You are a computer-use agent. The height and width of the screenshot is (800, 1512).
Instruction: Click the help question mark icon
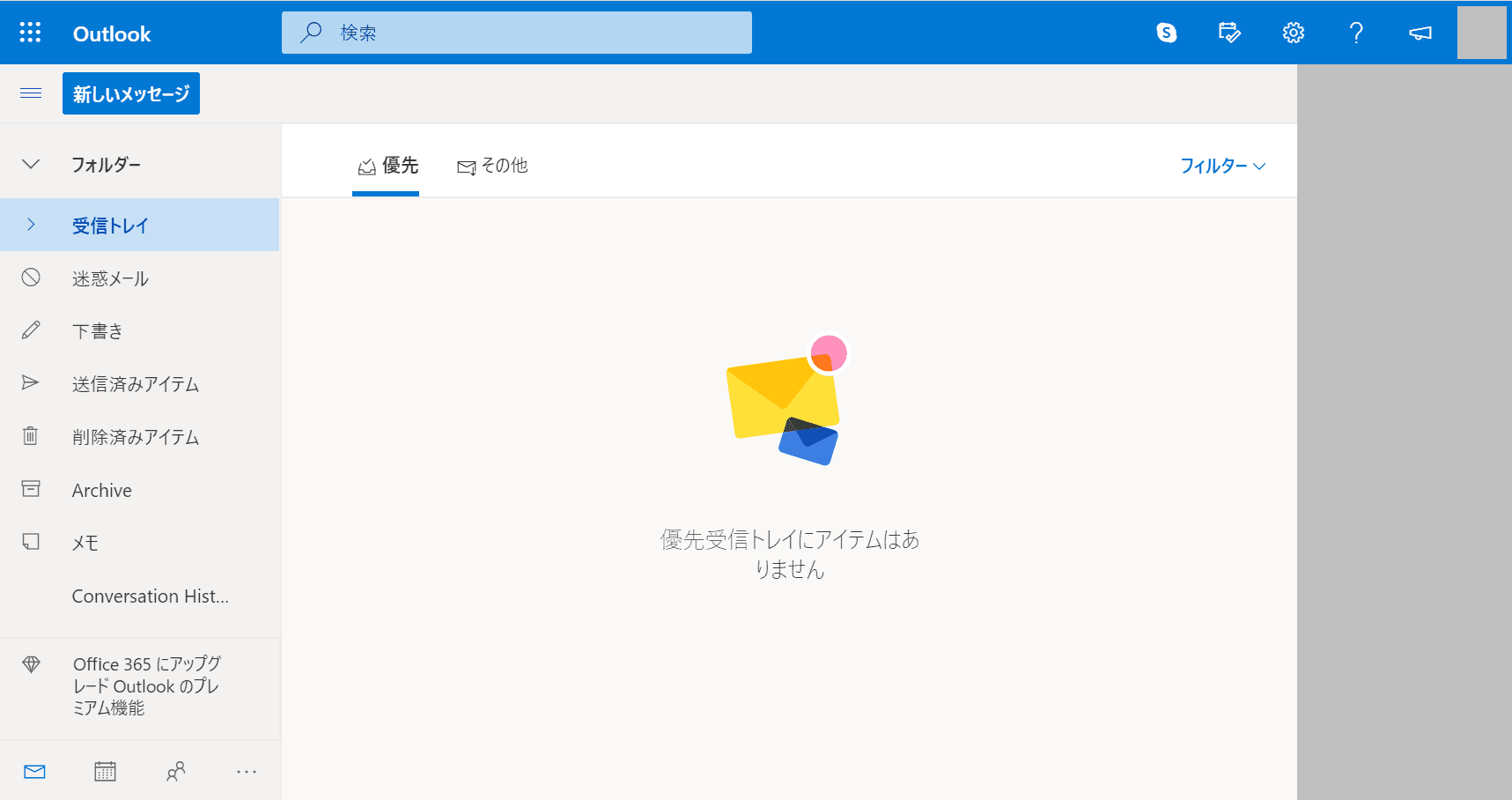pyautogui.click(x=1356, y=33)
